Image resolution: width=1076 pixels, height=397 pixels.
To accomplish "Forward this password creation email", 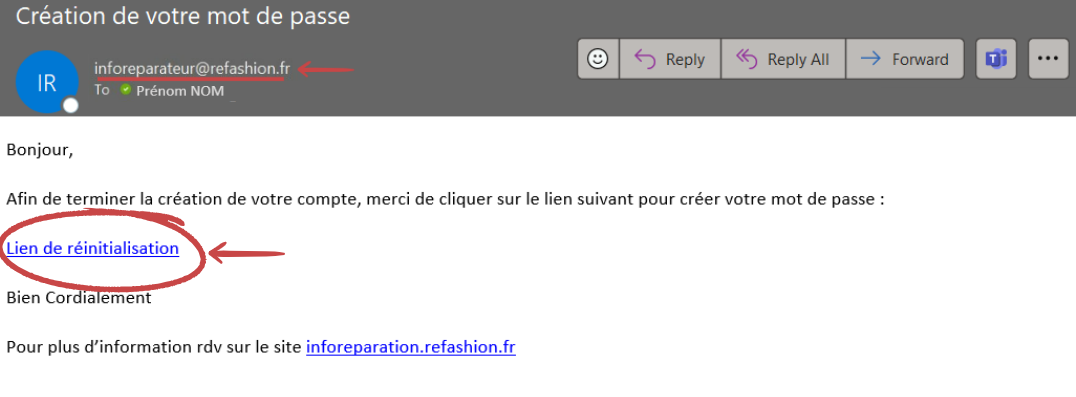I will [x=904, y=59].
